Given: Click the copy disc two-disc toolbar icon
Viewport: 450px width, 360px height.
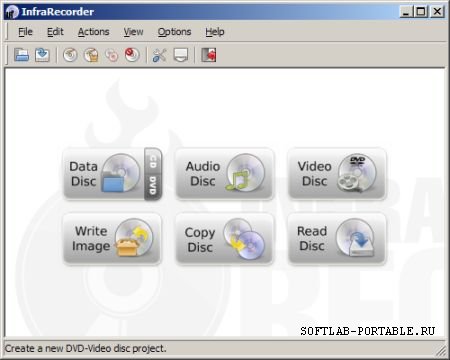Looking at the screenshot, I should [112, 55].
